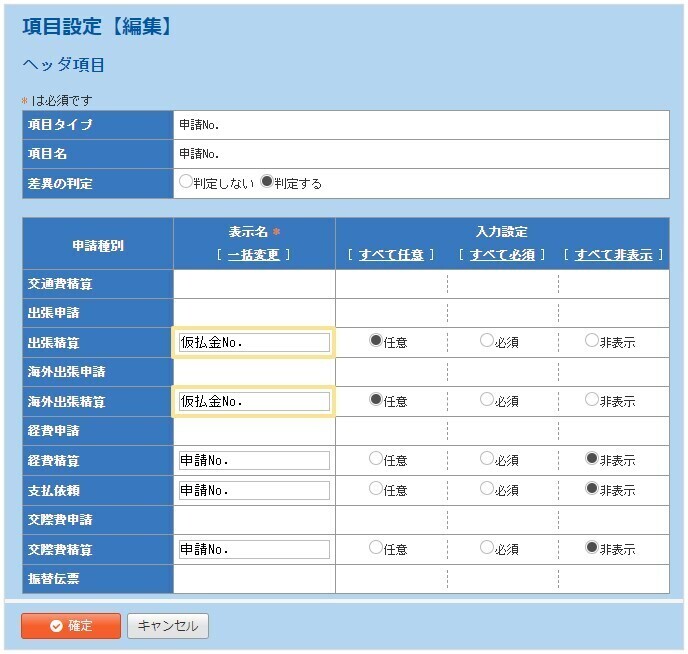Viewport: 688px width, 654px height.
Task: Set 支払依頼 to 必須
Action: pos(487,489)
